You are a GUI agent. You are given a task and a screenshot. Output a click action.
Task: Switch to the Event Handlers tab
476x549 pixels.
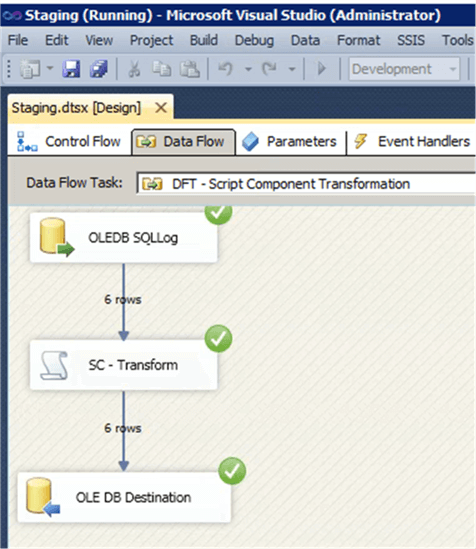pyautogui.click(x=412, y=141)
